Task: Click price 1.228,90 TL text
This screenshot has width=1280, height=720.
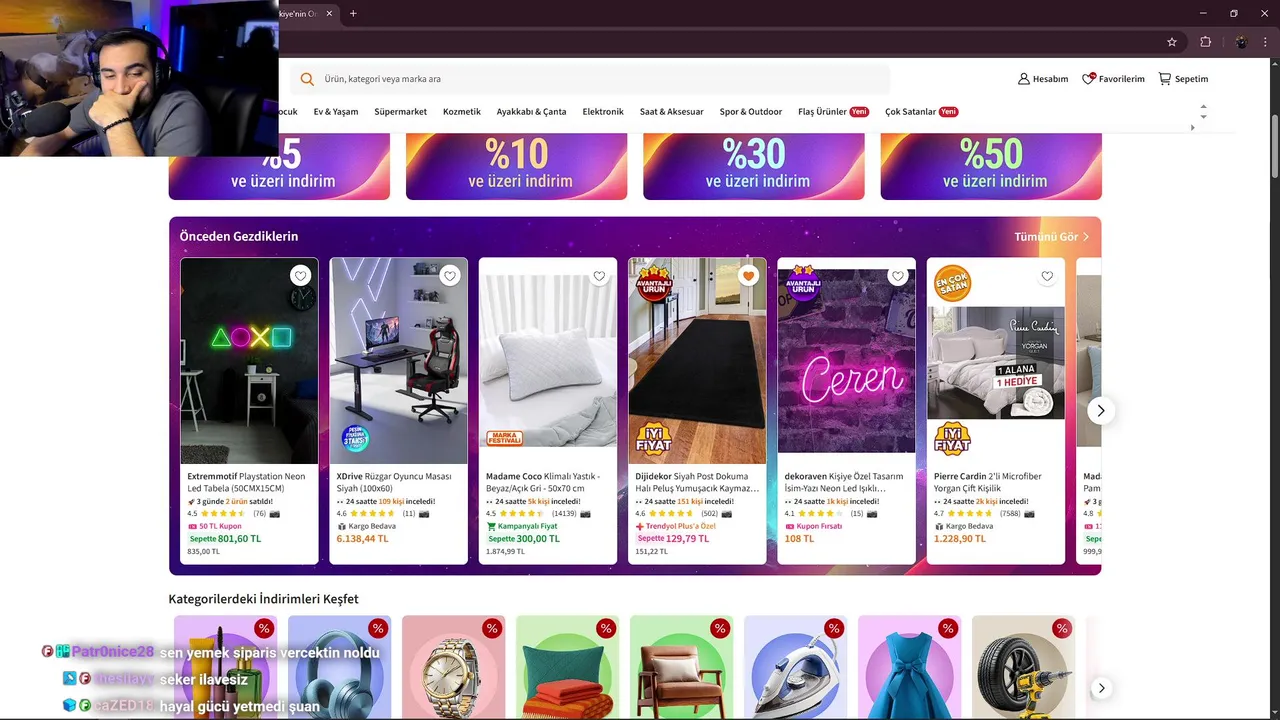Action: click(x=960, y=538)
